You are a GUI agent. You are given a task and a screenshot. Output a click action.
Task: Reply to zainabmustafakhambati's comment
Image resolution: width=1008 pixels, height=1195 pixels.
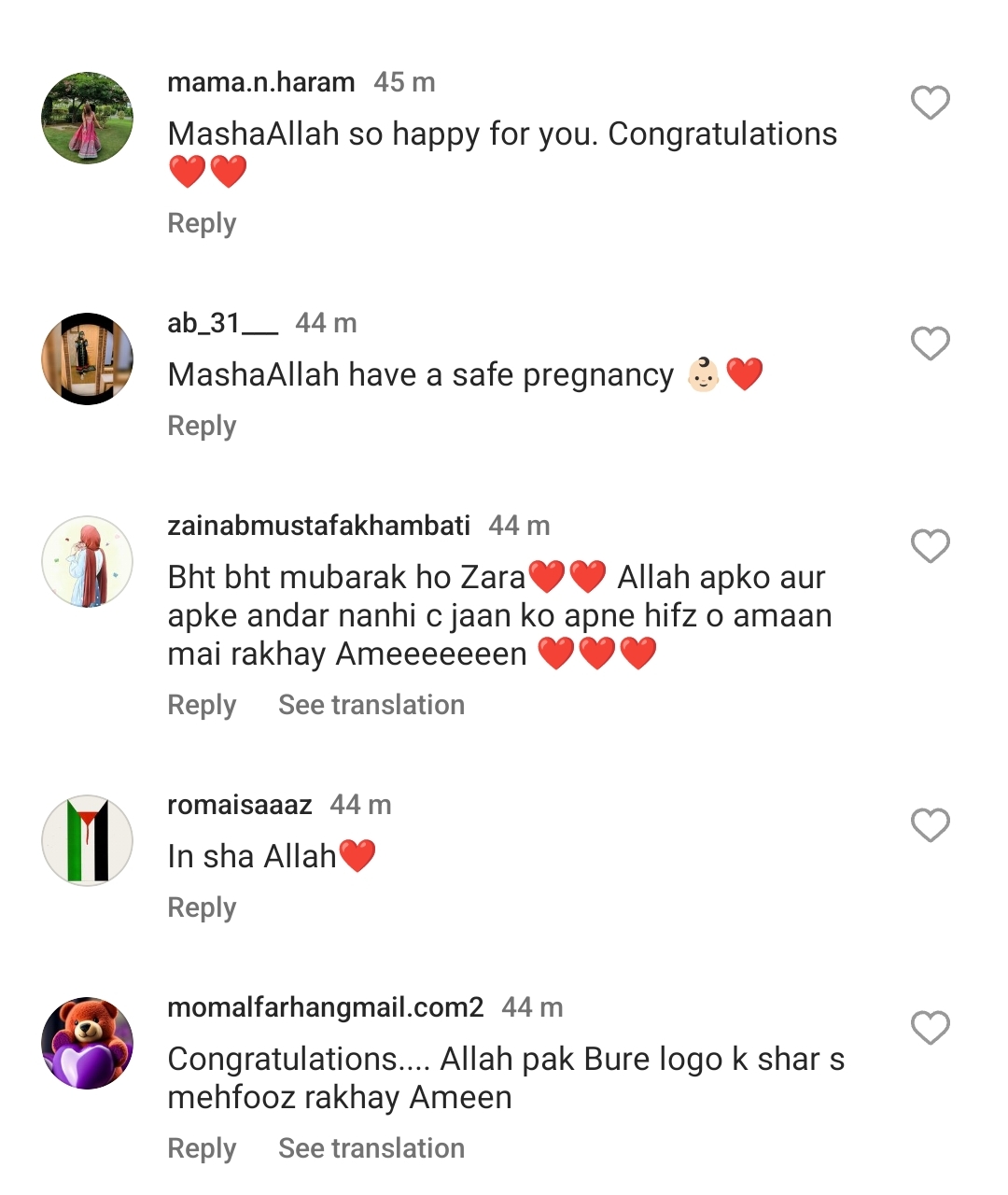202,705
